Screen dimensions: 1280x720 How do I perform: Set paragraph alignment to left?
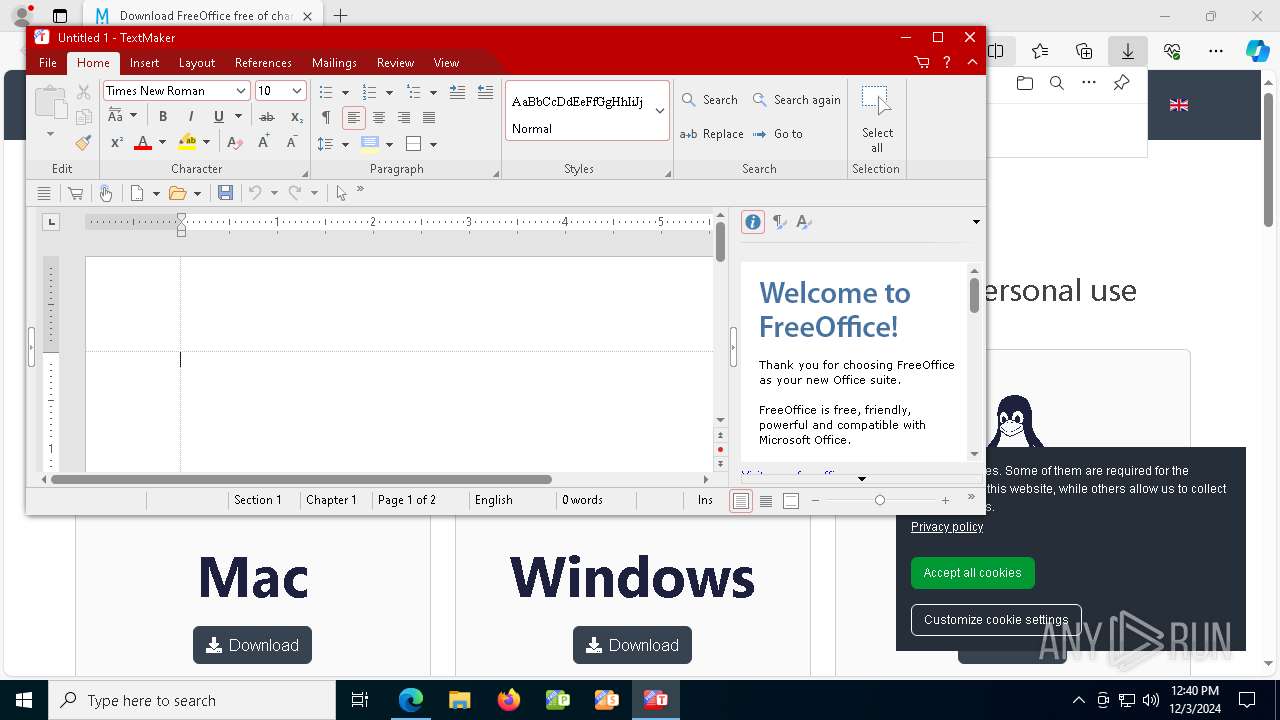353,117
